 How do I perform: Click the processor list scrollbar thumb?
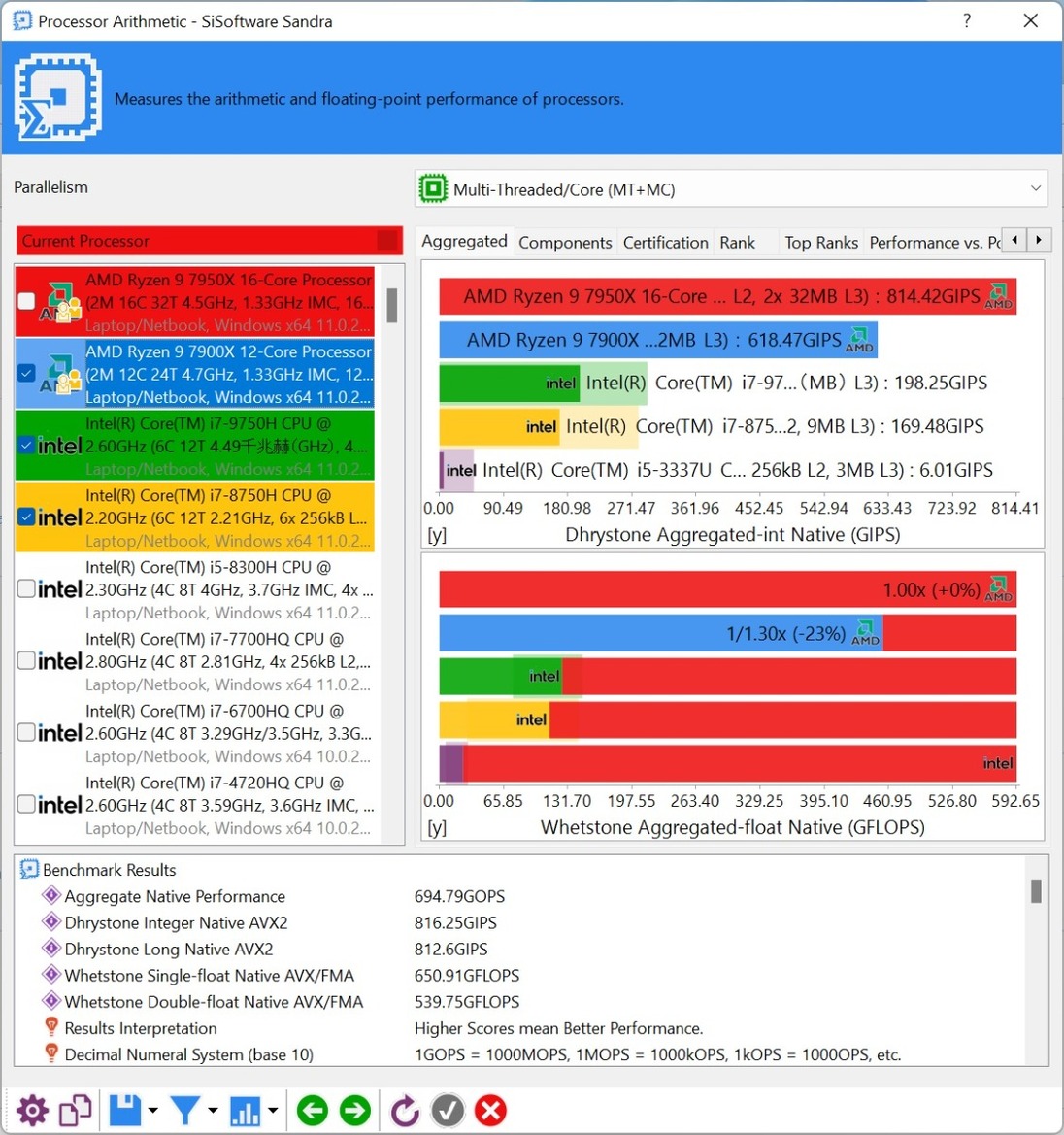pos(391,305)
